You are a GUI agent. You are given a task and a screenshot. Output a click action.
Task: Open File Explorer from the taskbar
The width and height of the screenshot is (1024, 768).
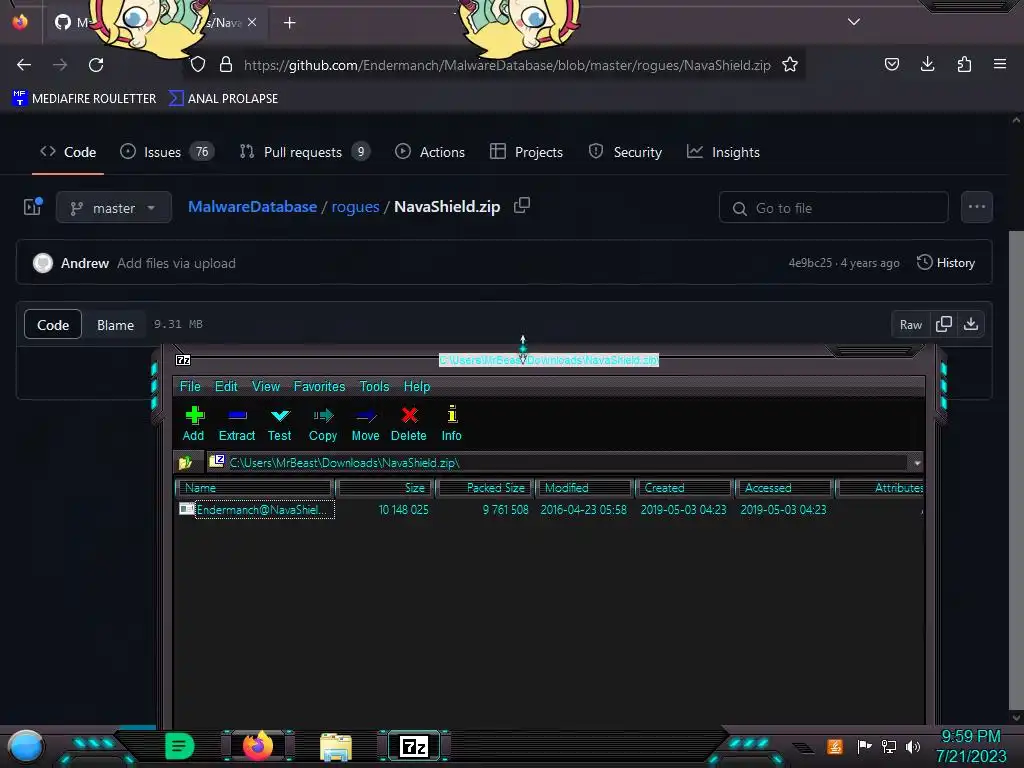(336, 746)
